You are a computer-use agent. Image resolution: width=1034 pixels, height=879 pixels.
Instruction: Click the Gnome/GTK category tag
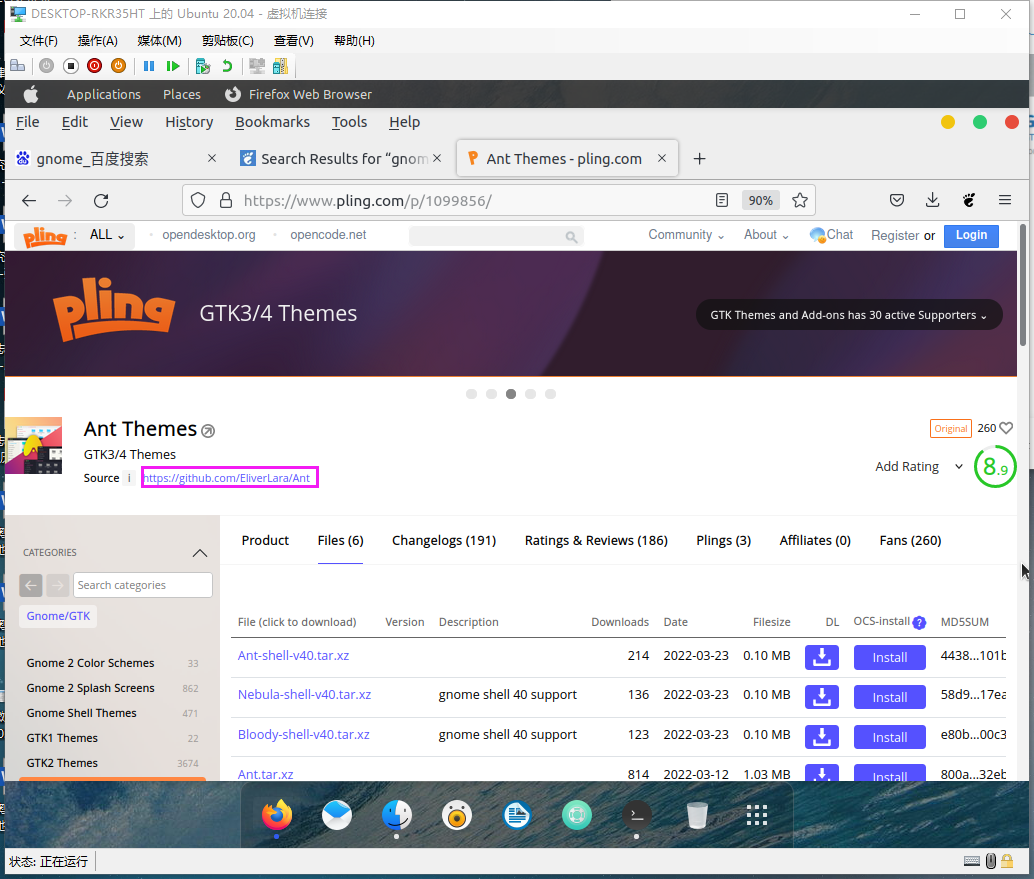click(x=58, y=616)
